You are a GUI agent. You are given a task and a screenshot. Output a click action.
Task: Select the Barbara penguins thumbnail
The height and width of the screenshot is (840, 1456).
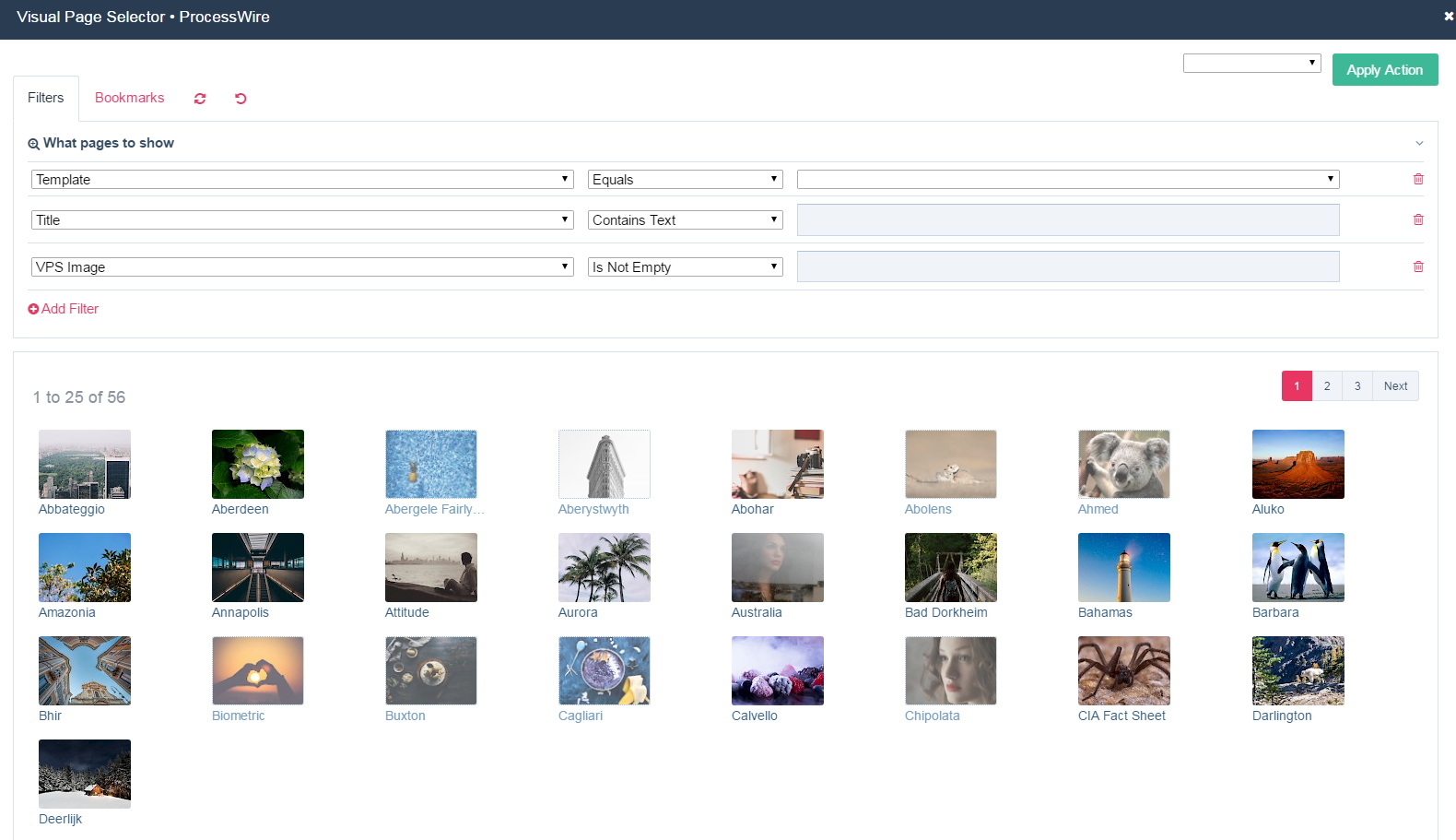point(1298,567)
